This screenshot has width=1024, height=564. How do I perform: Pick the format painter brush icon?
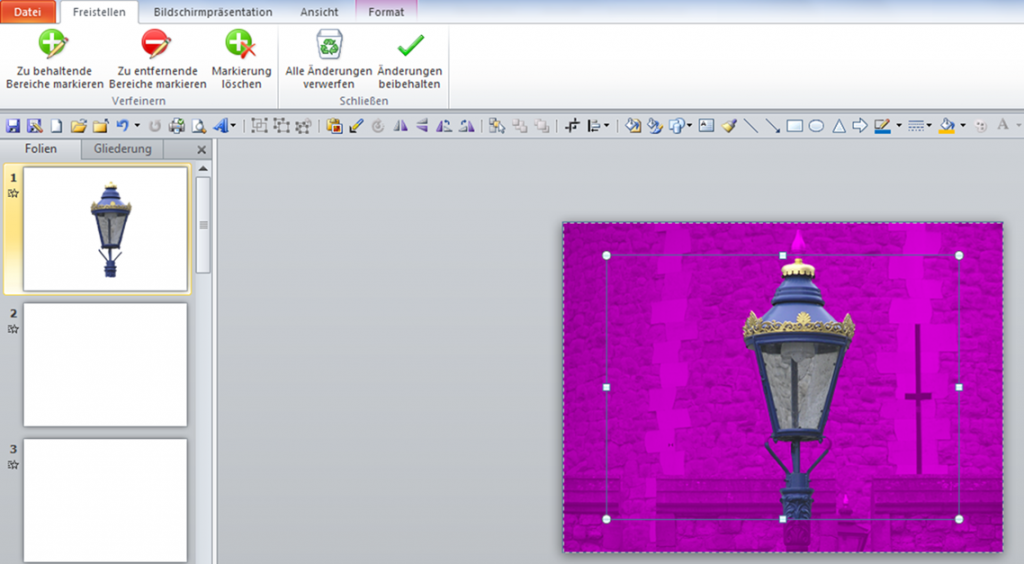click(x=729, y=126)
